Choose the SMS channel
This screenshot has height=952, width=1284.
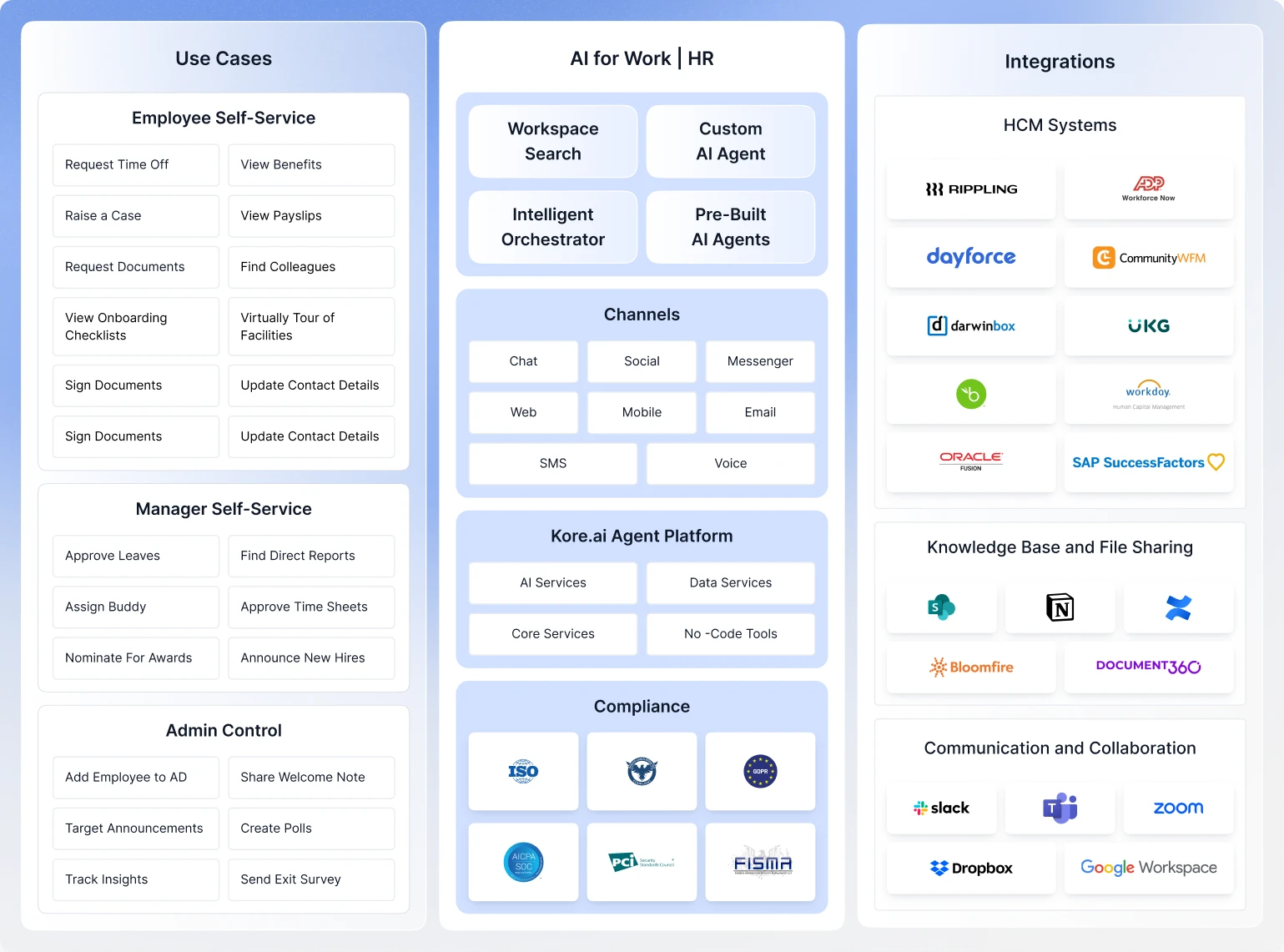coord(553,463)
